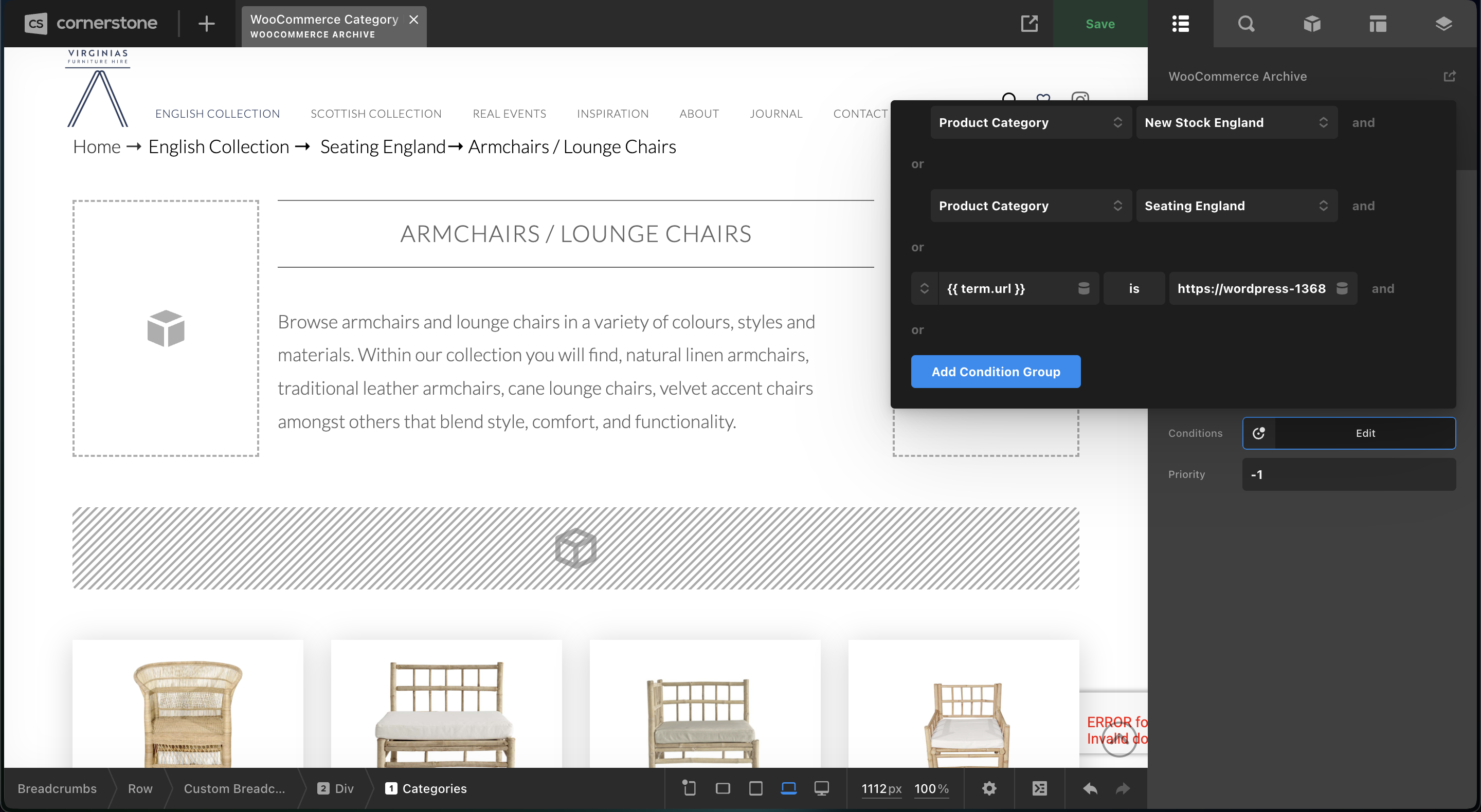Viewport: 1481px width, 812px height.
Task: Open the Inspector search icon
Action: (1246, 24)
